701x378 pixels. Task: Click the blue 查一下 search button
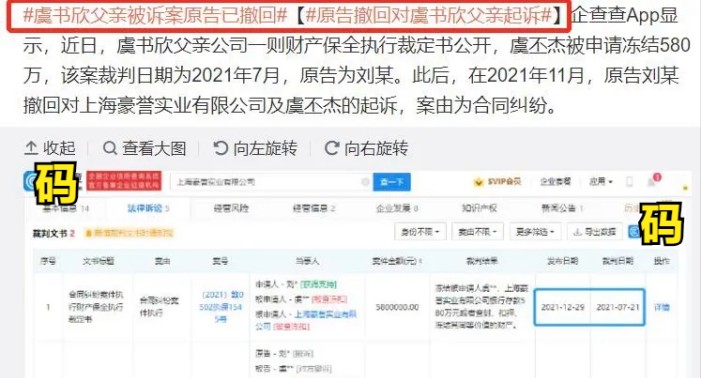click(392, 182)
